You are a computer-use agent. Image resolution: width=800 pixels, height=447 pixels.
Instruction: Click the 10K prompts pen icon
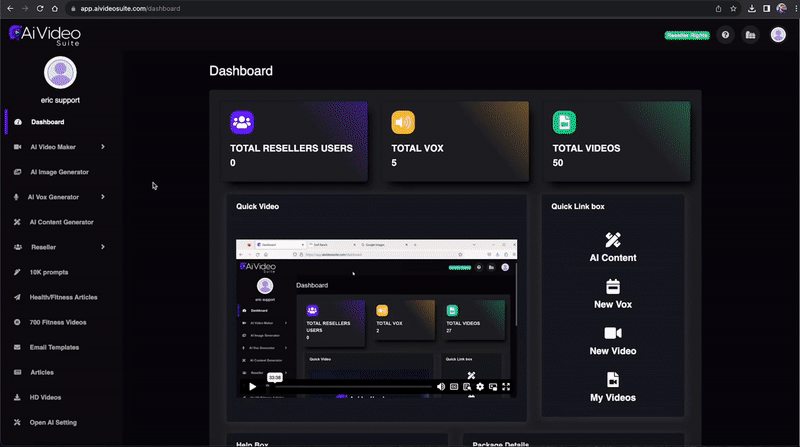pos(17,272)
